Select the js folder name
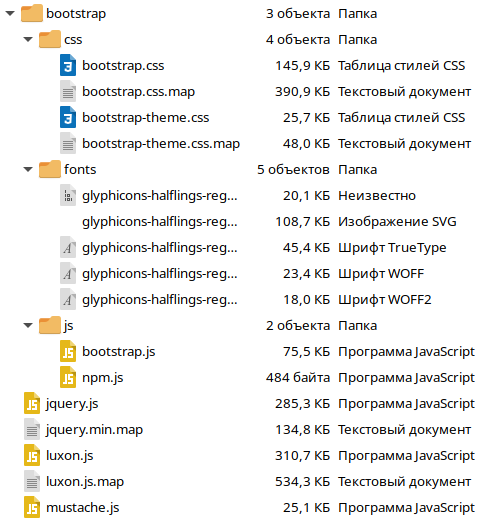 [x=68, y=326]
